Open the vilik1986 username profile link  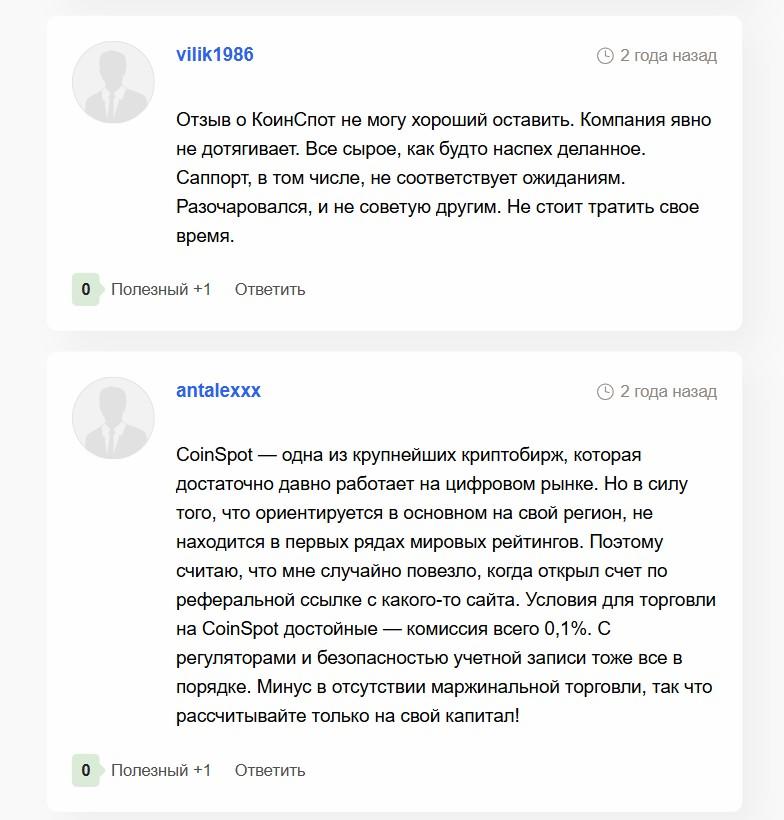point(215,55)
